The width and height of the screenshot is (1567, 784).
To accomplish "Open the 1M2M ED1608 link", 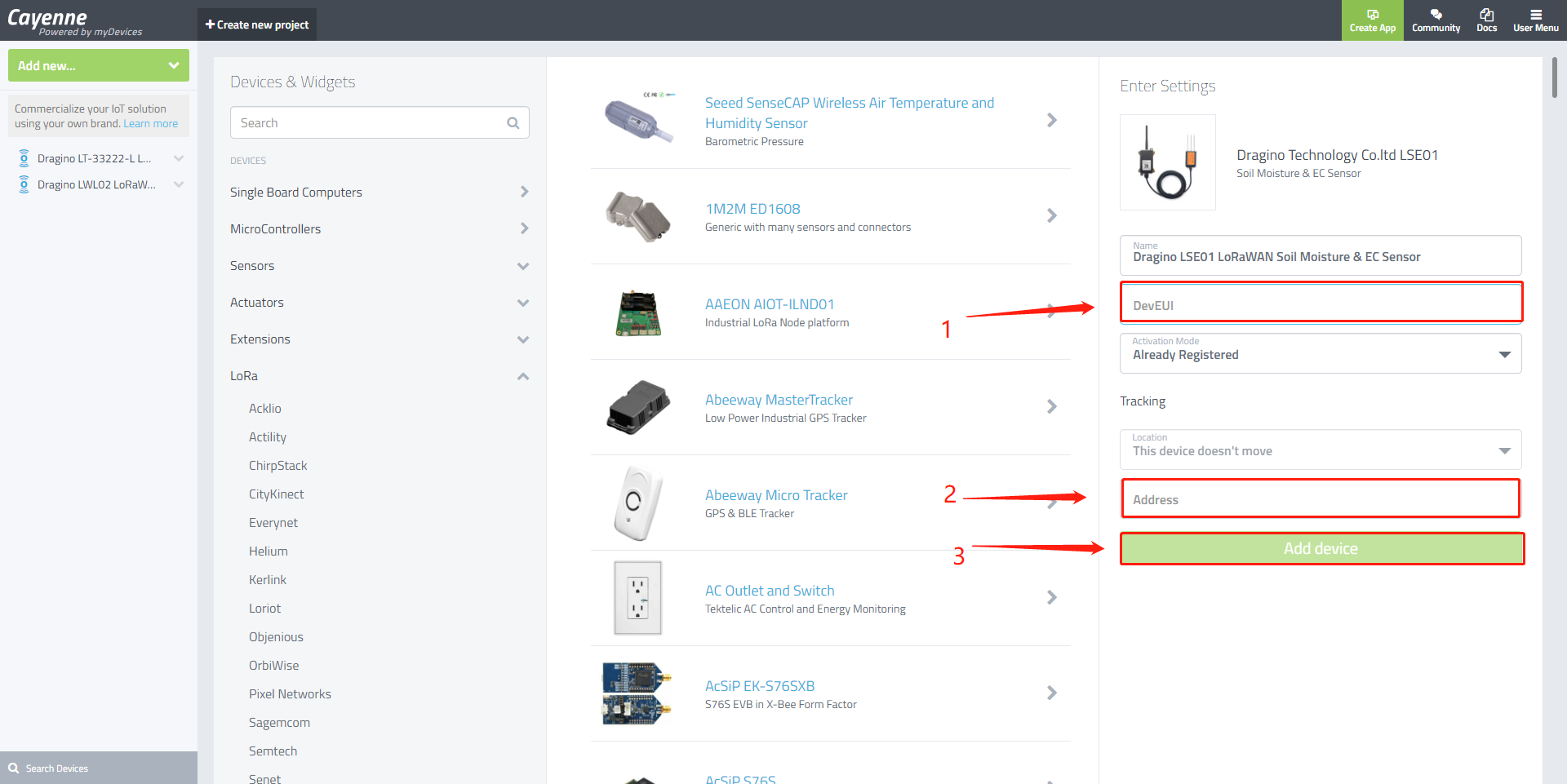I will click(x=752, y=209).
